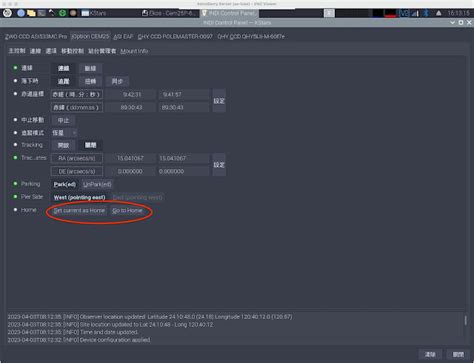Open the 站台管理 site management sub-tab
The image size is (474, 363).
(102, 51)
